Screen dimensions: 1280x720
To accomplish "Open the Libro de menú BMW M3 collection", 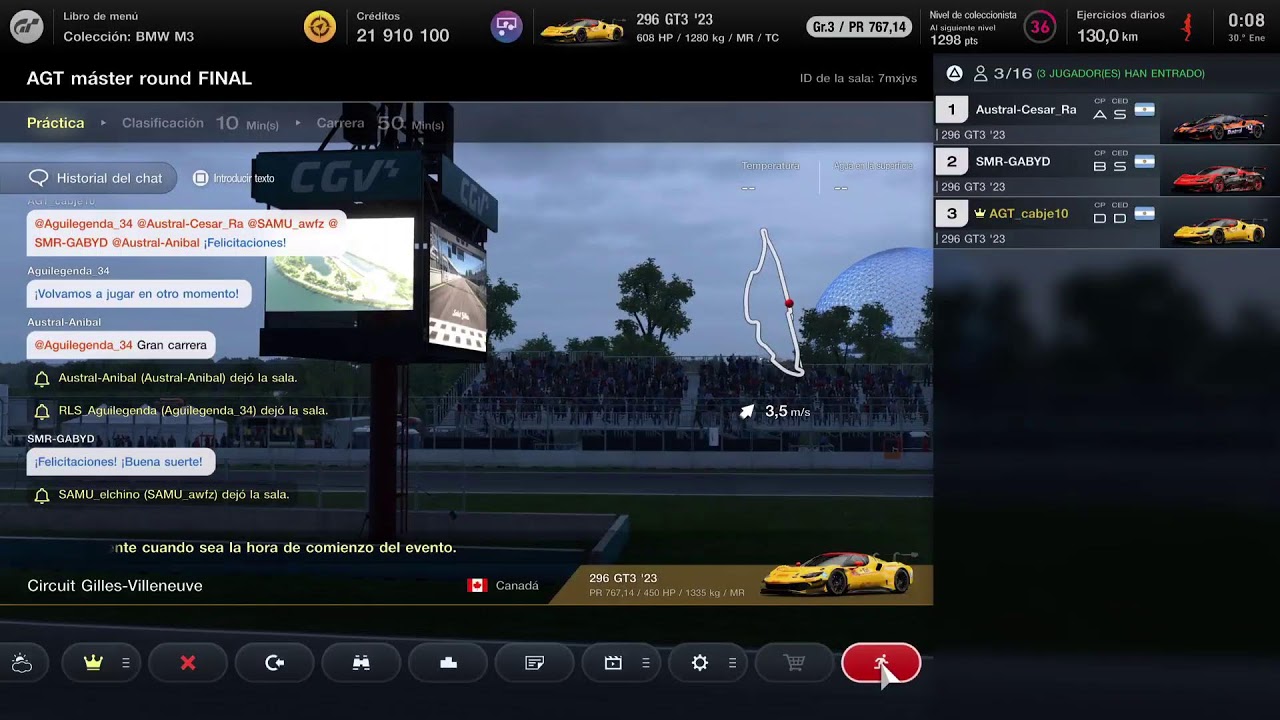I will pos(128,27).
